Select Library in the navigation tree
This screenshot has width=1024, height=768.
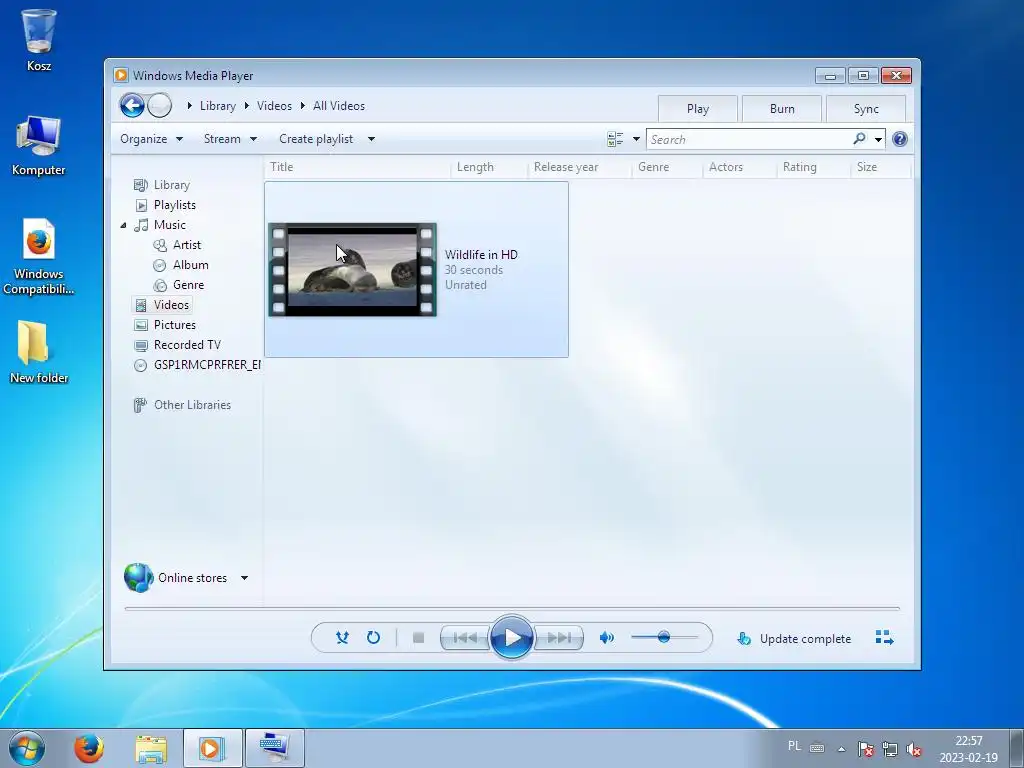click(172, 185)
